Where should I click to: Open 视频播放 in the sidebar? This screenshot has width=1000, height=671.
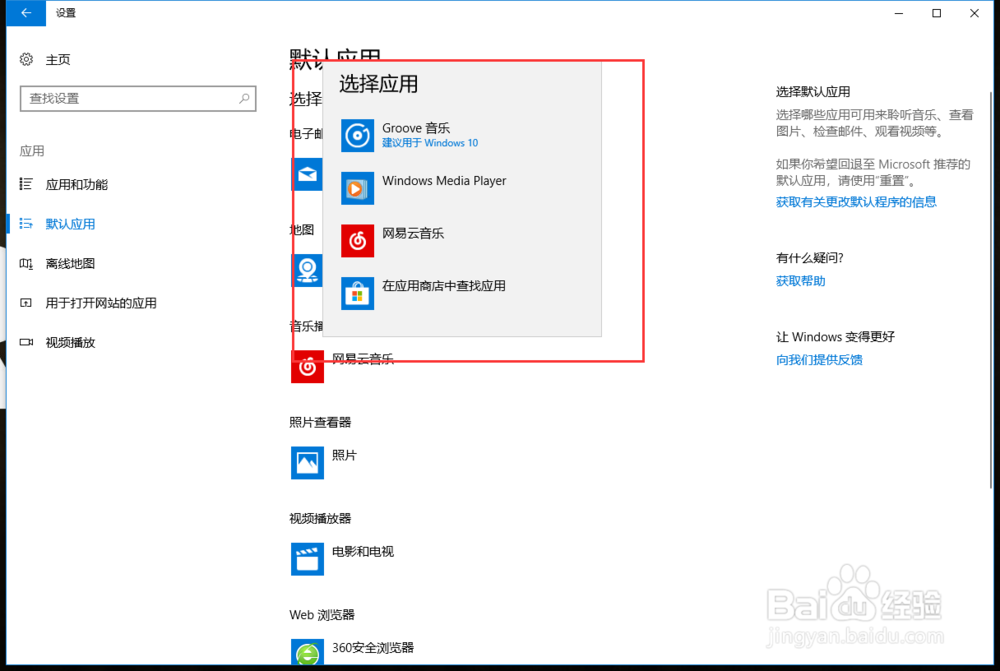click(x=70, y=343)
